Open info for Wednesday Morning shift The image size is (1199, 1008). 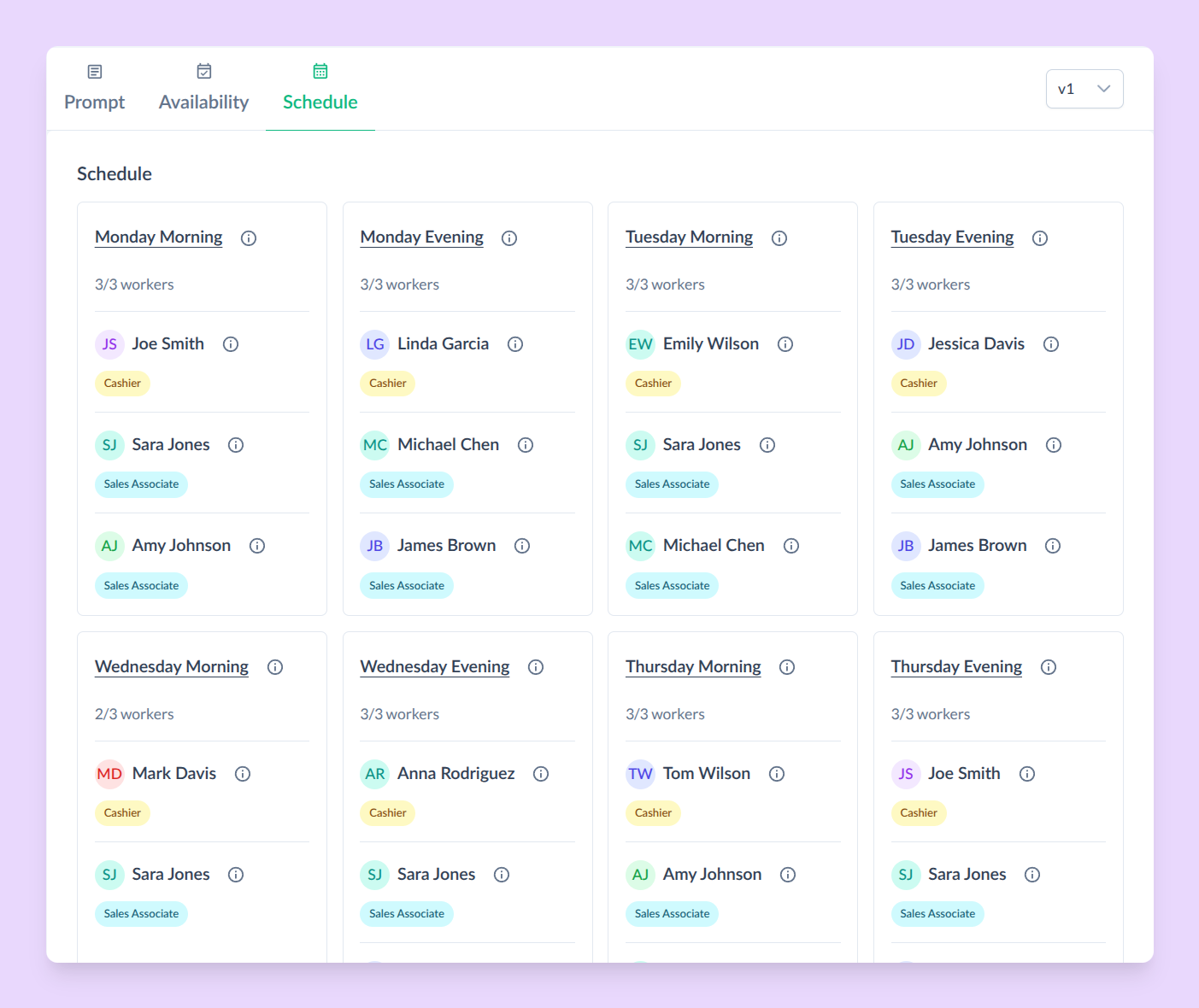275,667
